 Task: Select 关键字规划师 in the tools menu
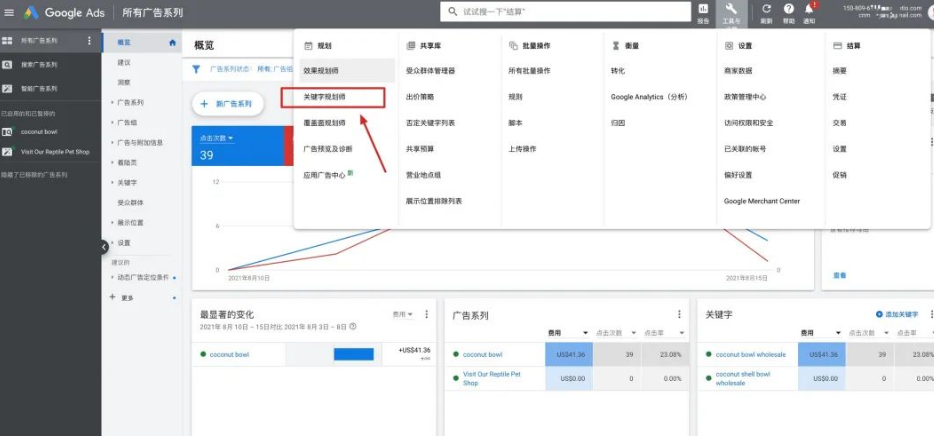tap(325, 97)
